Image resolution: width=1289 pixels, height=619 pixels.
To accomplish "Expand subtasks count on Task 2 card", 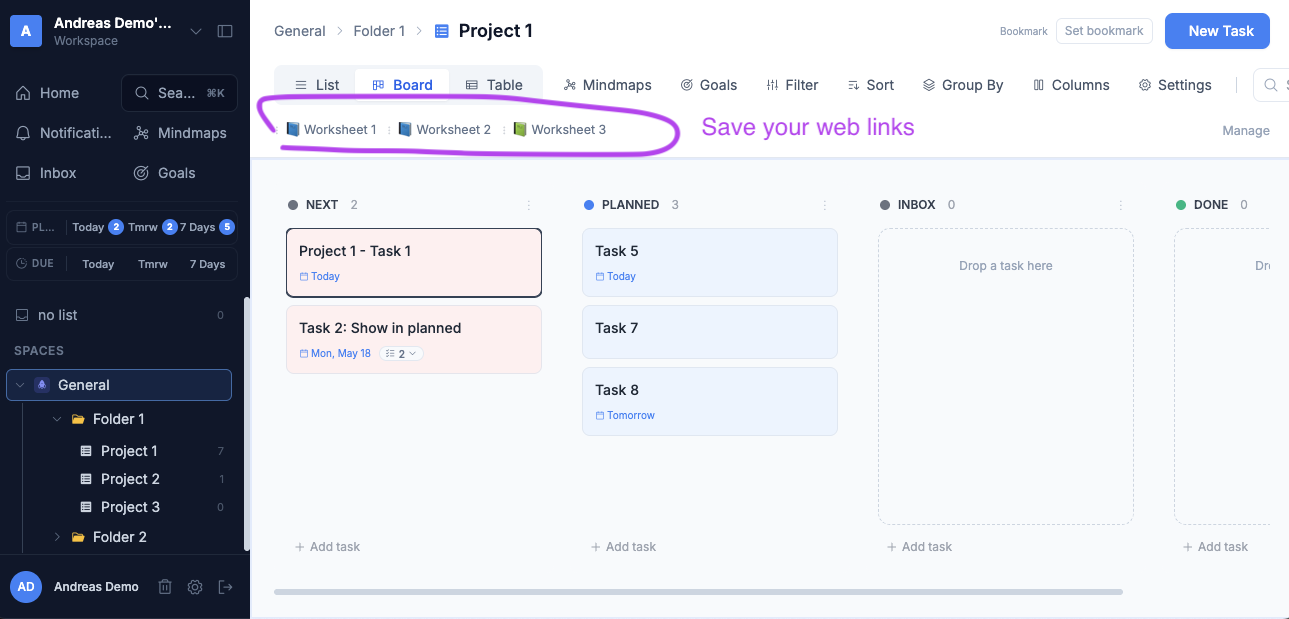I will tap(402, 354).
